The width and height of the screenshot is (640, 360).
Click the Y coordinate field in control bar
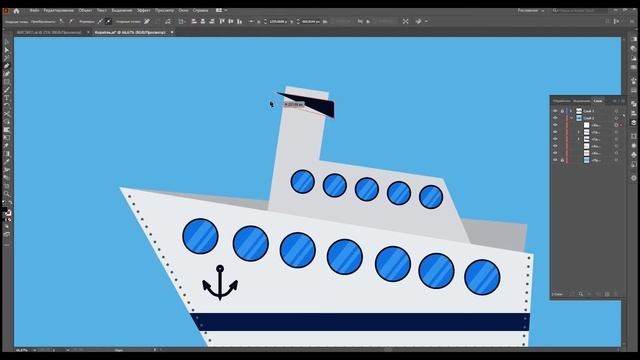click(311, 21)
